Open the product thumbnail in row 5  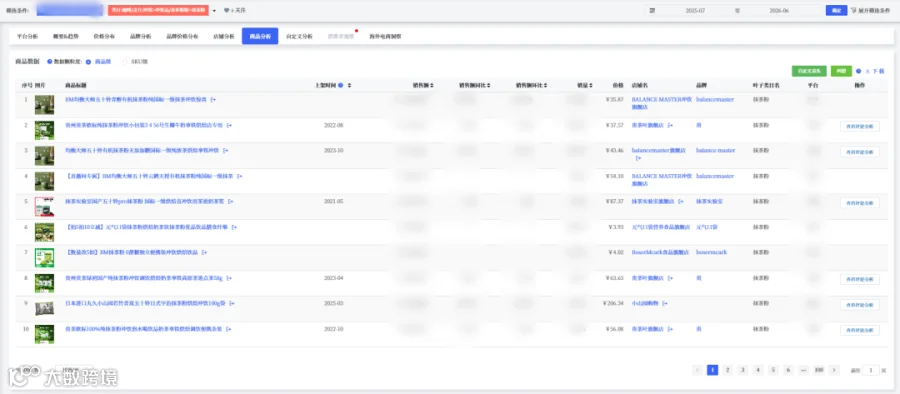click(44, 207)
